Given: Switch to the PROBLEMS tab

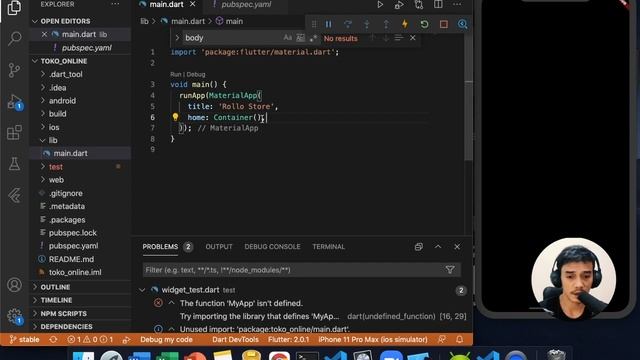Looking at the screenshot, I should click(x=160, y=247).
